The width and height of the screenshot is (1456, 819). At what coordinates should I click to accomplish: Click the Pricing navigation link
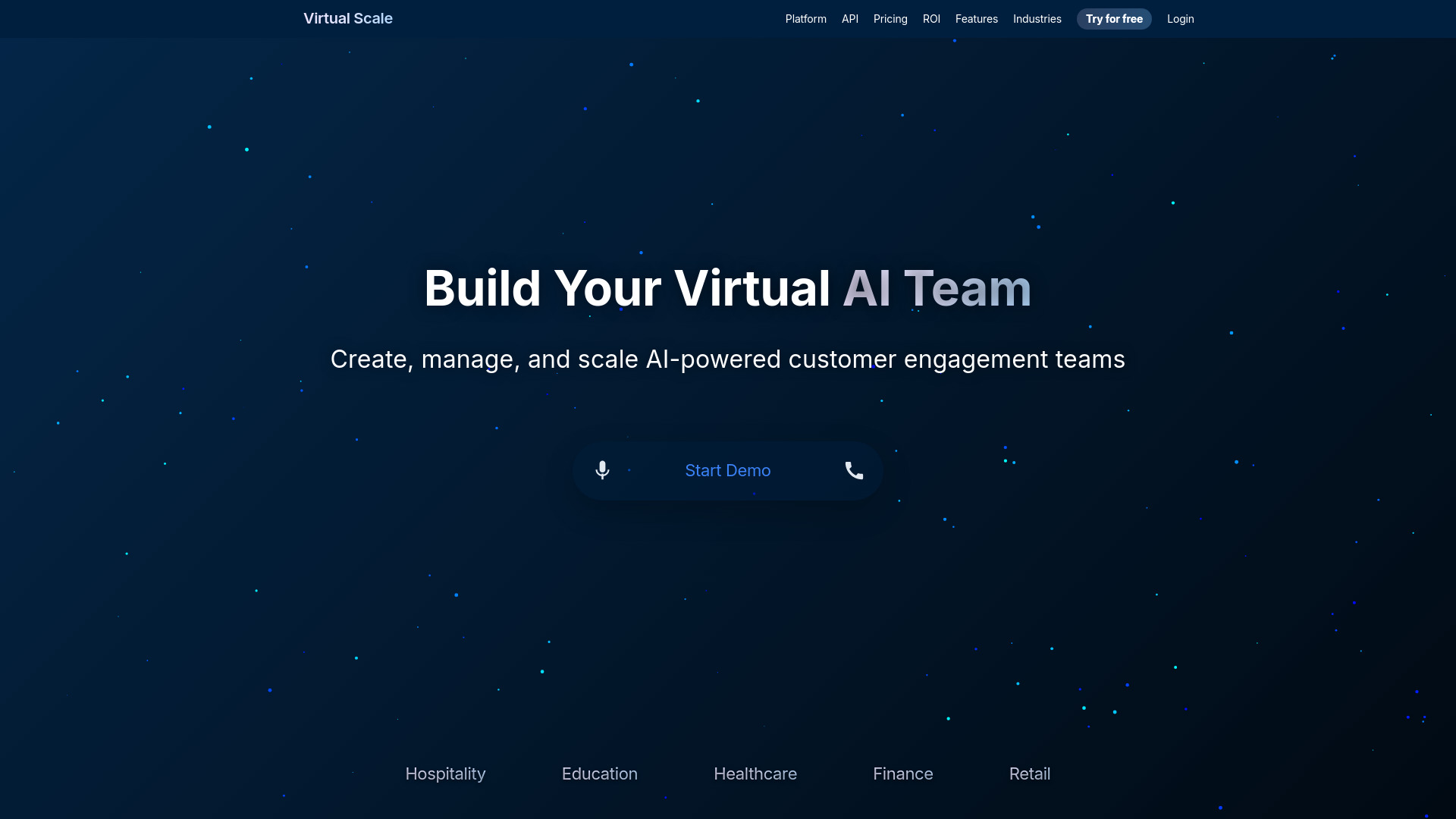click(x=890, y=19)
